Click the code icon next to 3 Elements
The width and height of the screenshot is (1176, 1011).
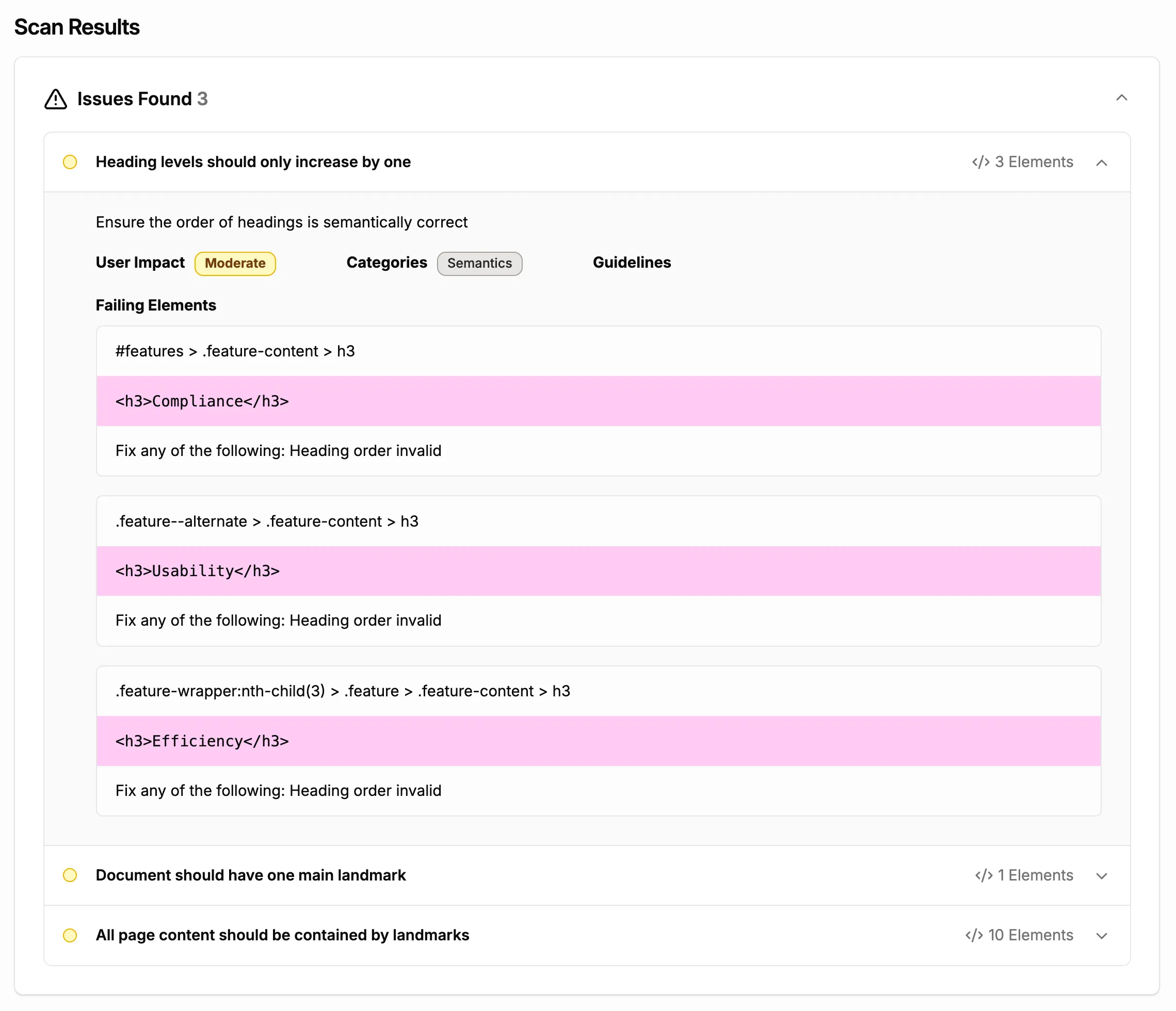(981, 162)
